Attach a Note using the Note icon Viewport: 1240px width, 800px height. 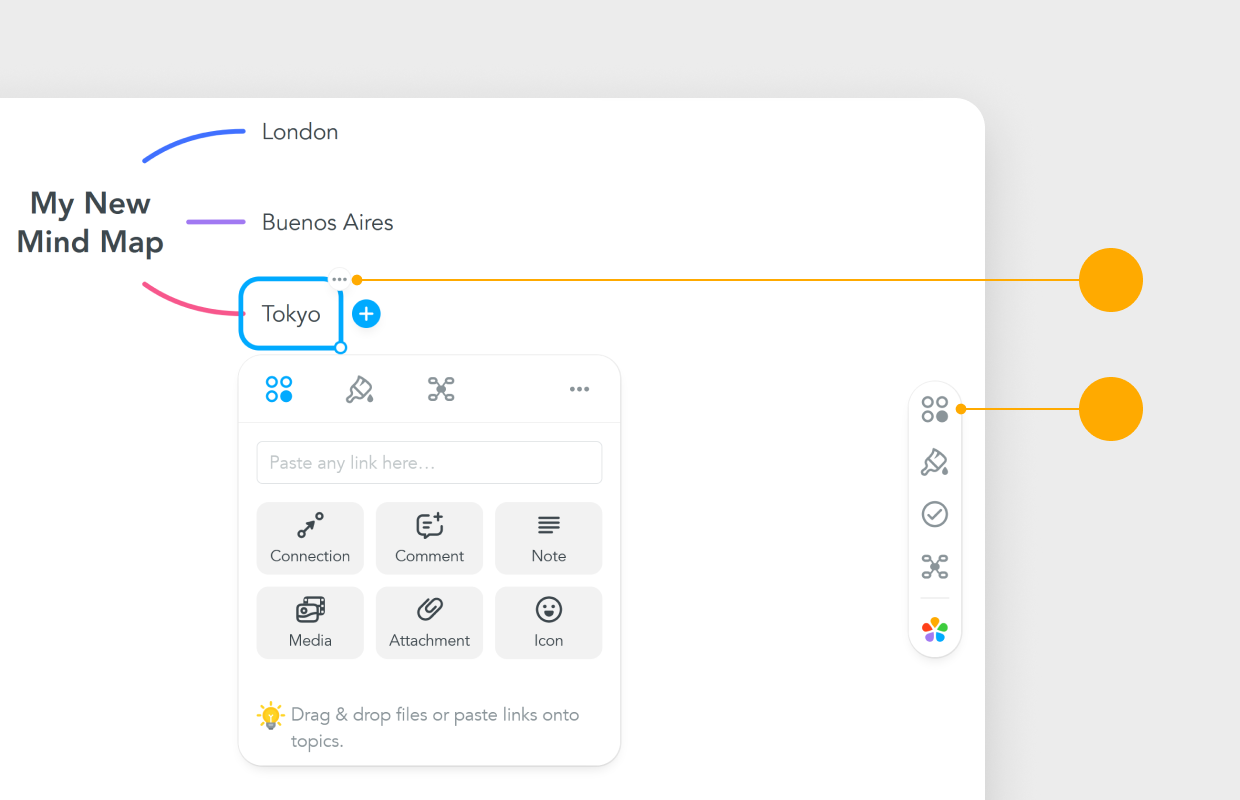point(548,538)
